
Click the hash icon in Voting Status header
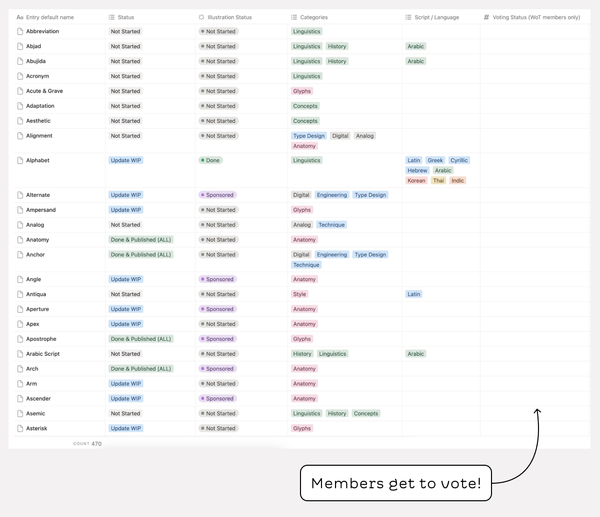tap(486, 17)
